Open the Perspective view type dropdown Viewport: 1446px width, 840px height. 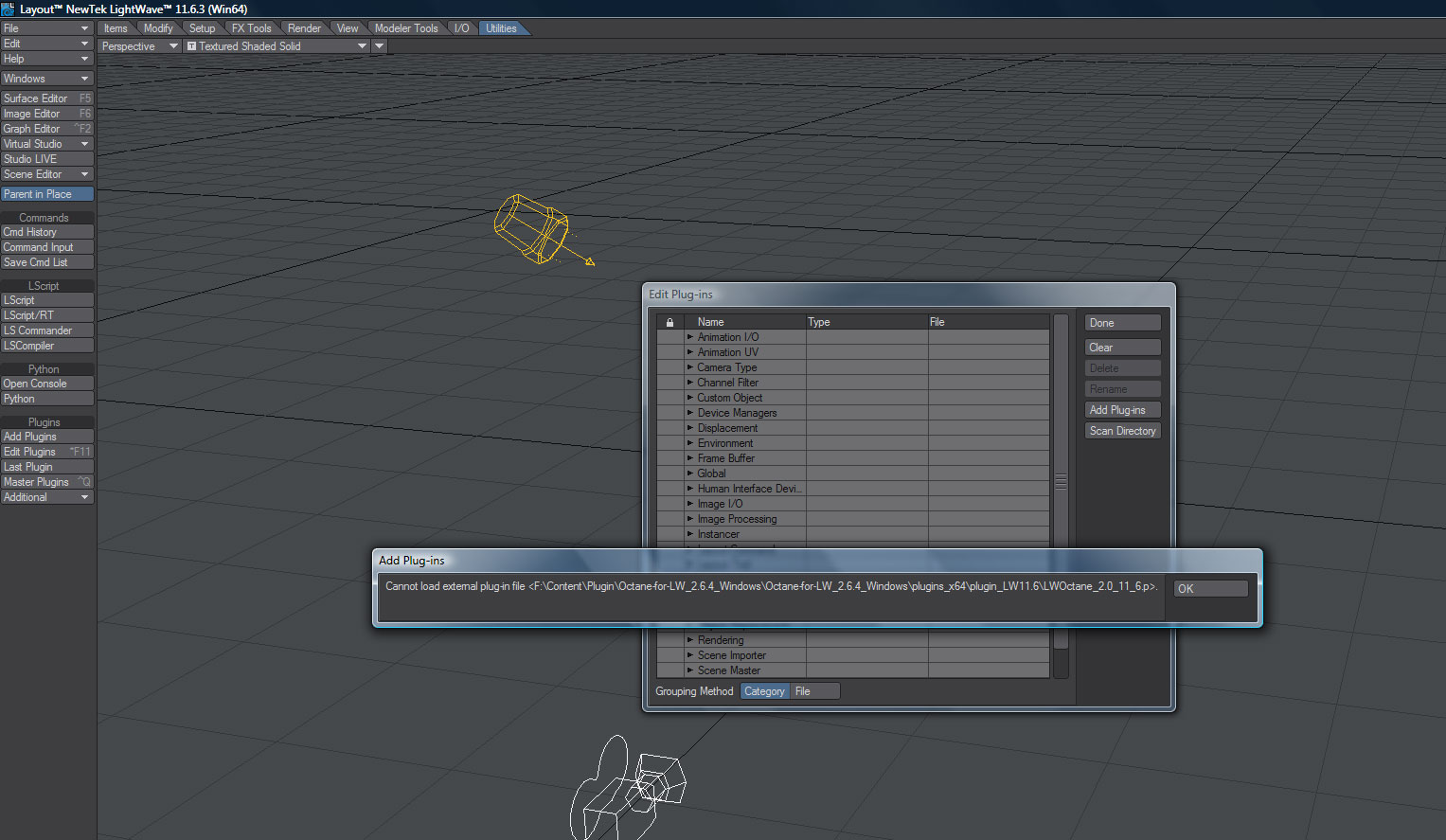point(139,45)
